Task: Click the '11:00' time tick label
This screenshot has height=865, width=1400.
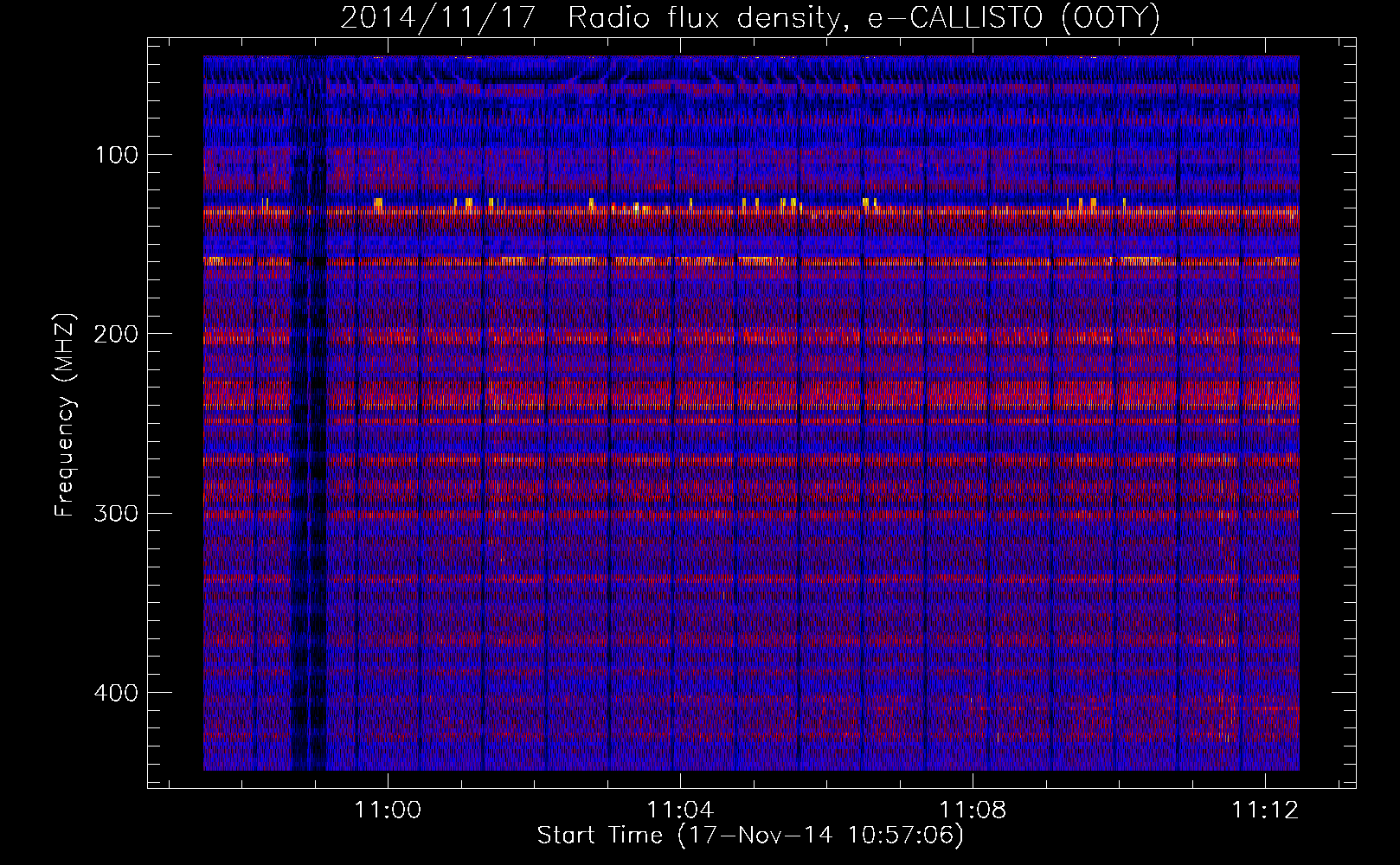Action: coord(389,811)
